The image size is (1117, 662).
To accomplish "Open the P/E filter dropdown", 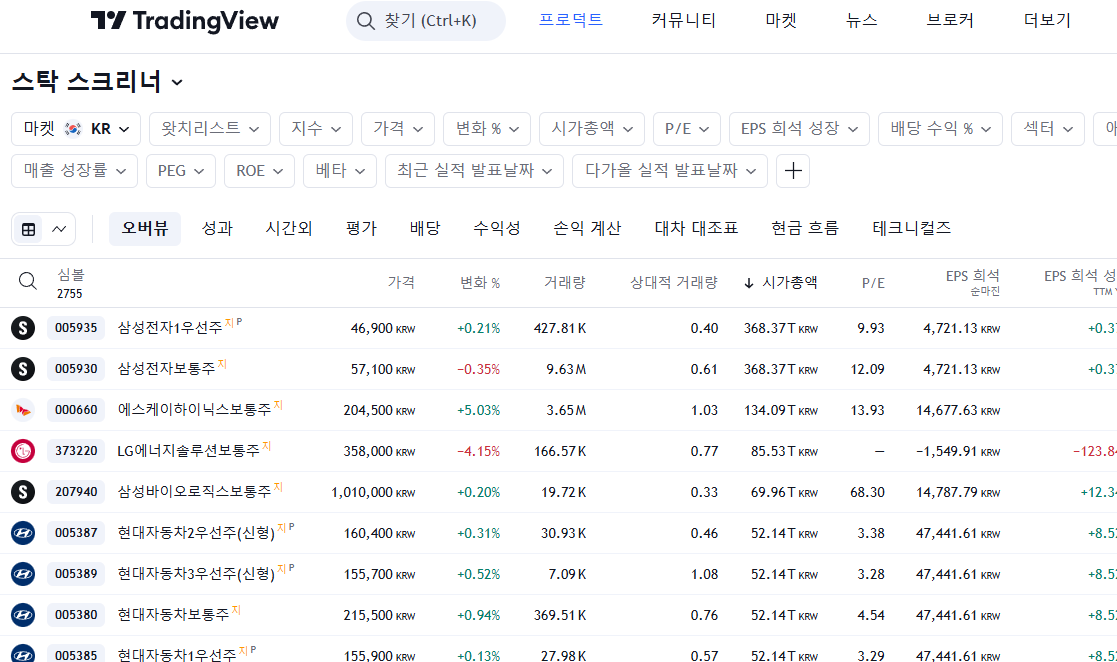I will coord(687,129).
